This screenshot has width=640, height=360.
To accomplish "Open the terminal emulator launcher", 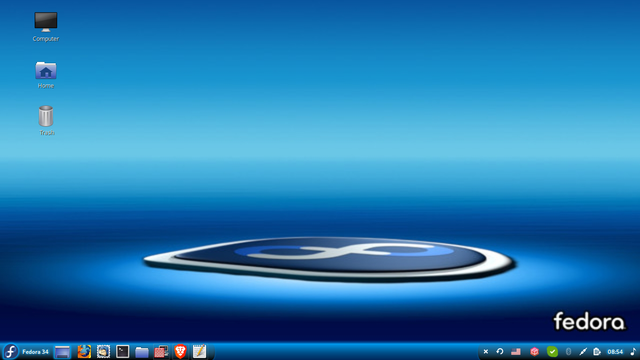I will pos(122,351).
